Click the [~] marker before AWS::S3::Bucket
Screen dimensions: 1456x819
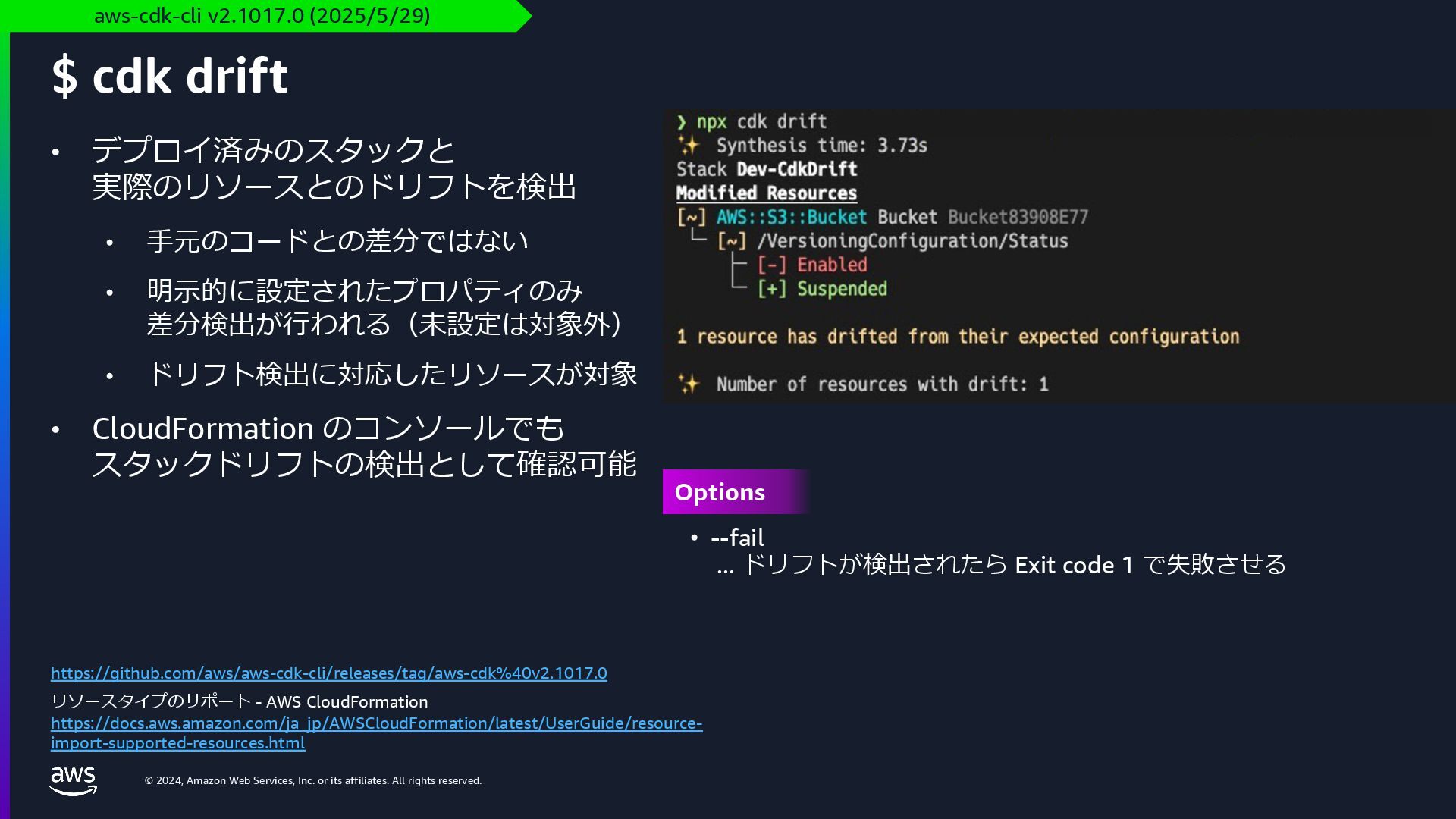click(691, 217)
